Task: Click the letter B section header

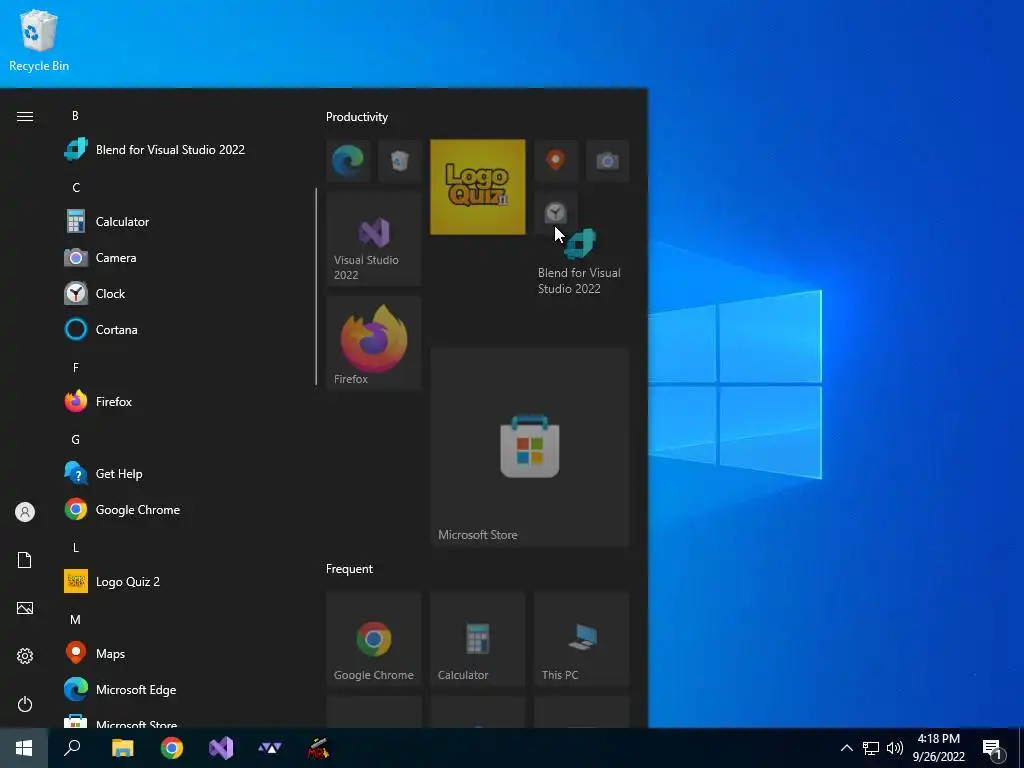Action: 76,116
